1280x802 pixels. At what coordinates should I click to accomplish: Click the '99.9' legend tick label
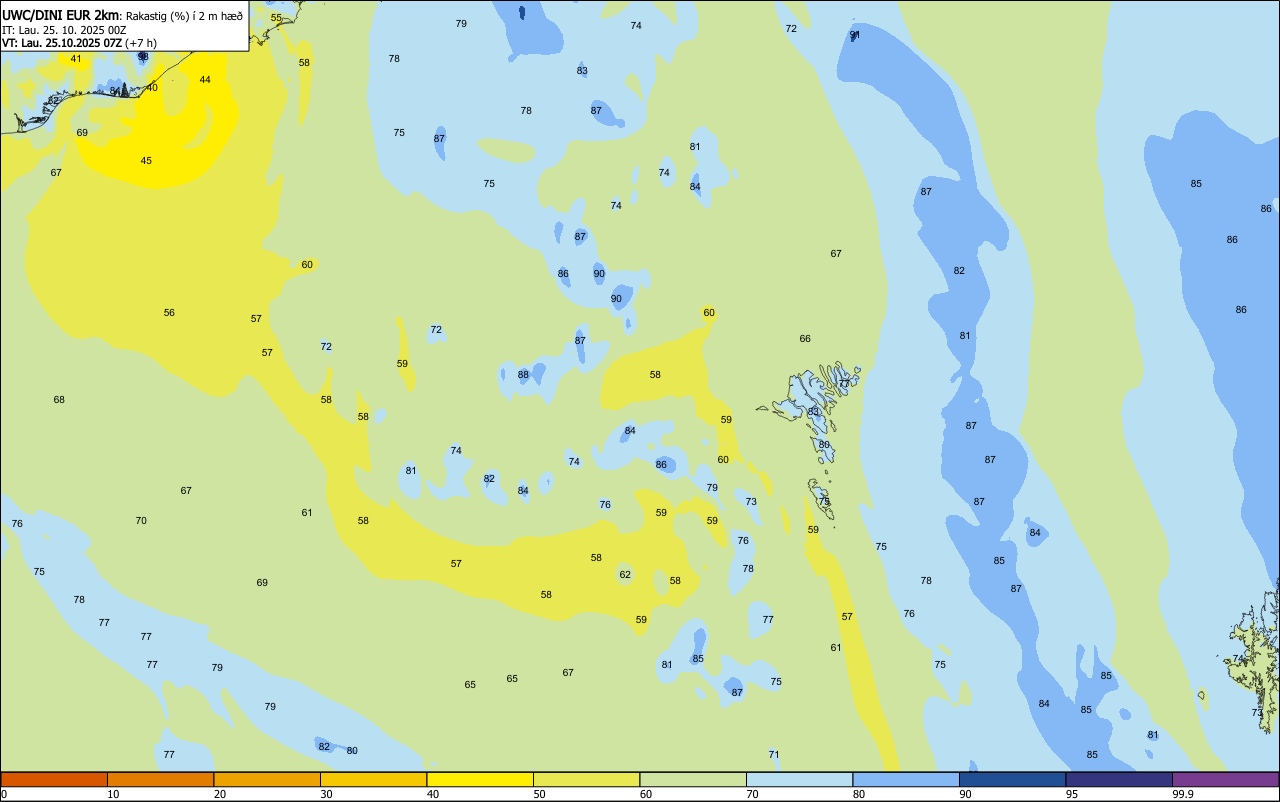point(1183,794)
